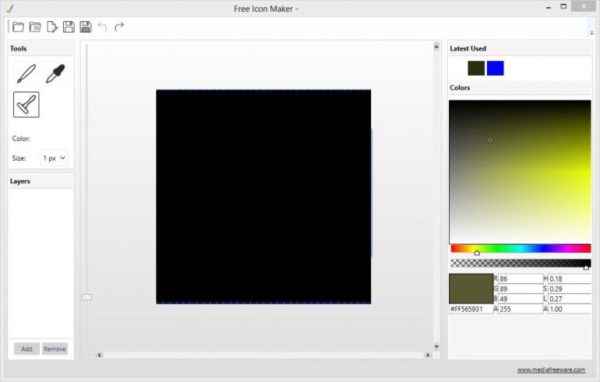Save the icon with the first floppy disk
600x382 pixels.
pyautogui.click(x=69, y=27)
